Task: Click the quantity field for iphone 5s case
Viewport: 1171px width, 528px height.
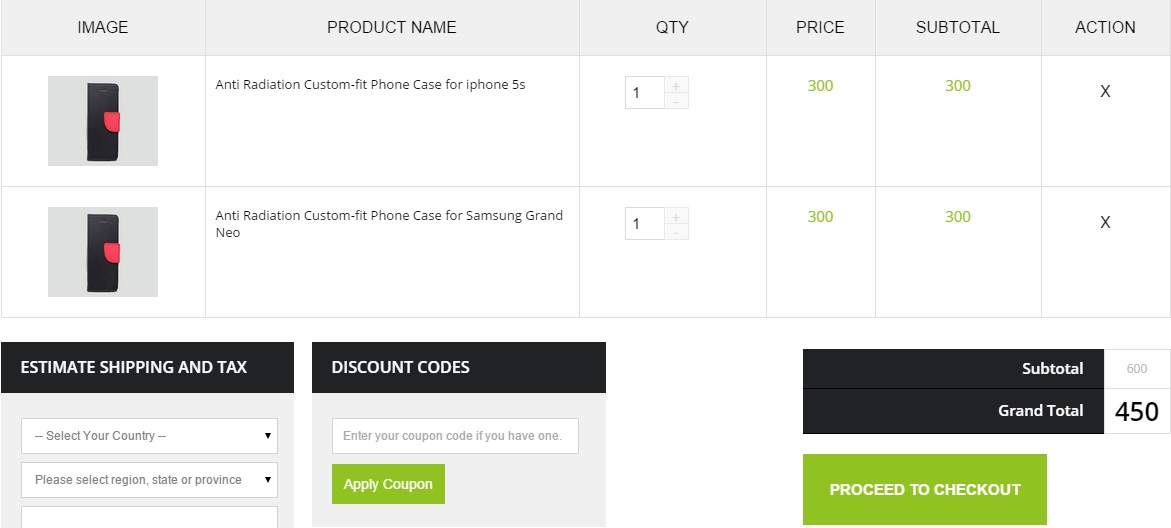Action: pos(644,93)
